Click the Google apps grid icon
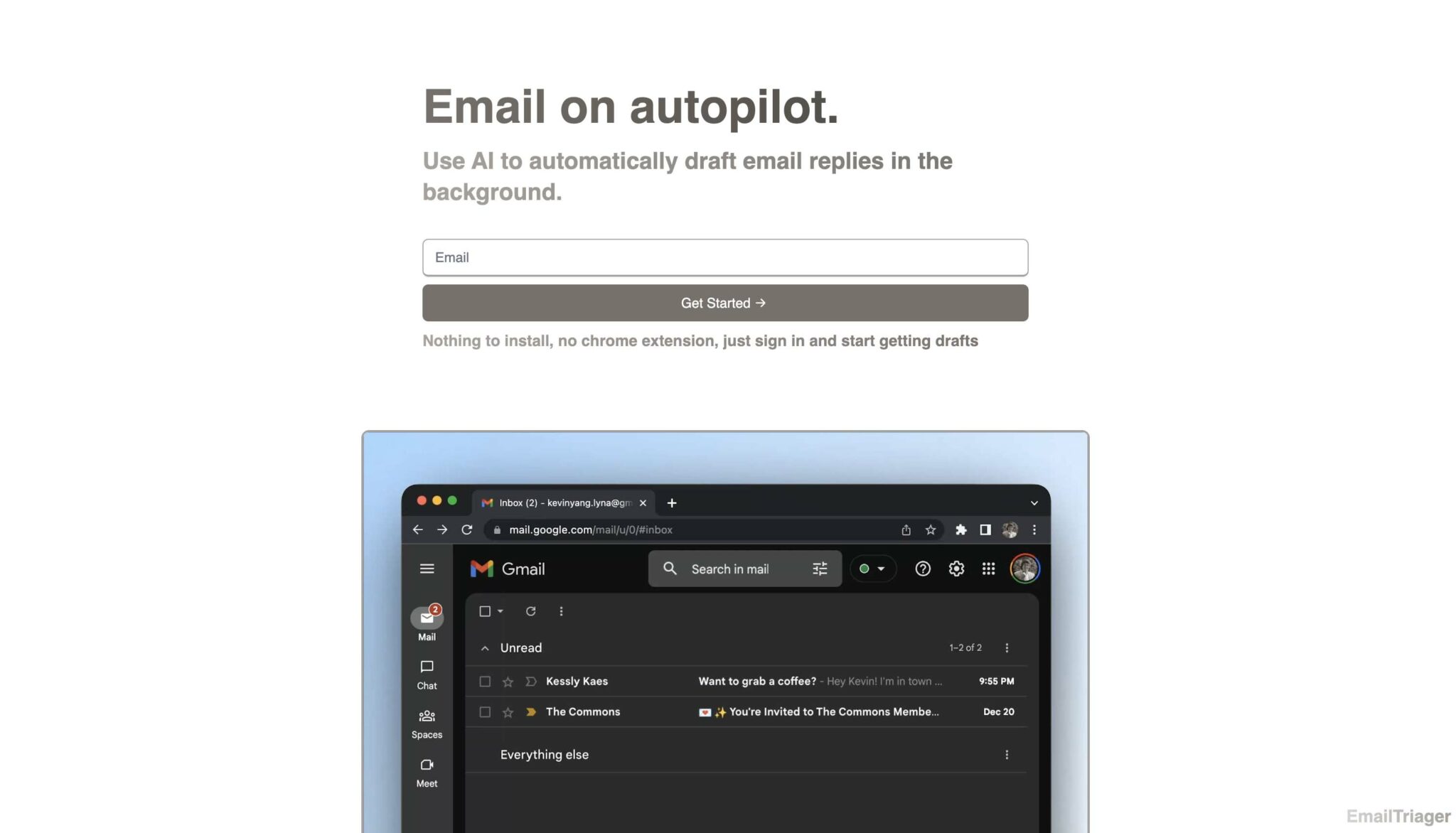The height and width of the screenshot is (833, 1456). coord(988,569)
